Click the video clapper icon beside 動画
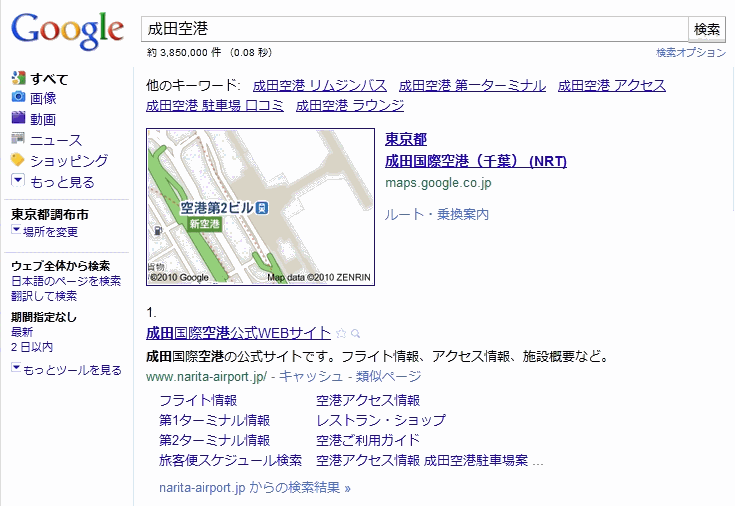 (x=18, y=117)
